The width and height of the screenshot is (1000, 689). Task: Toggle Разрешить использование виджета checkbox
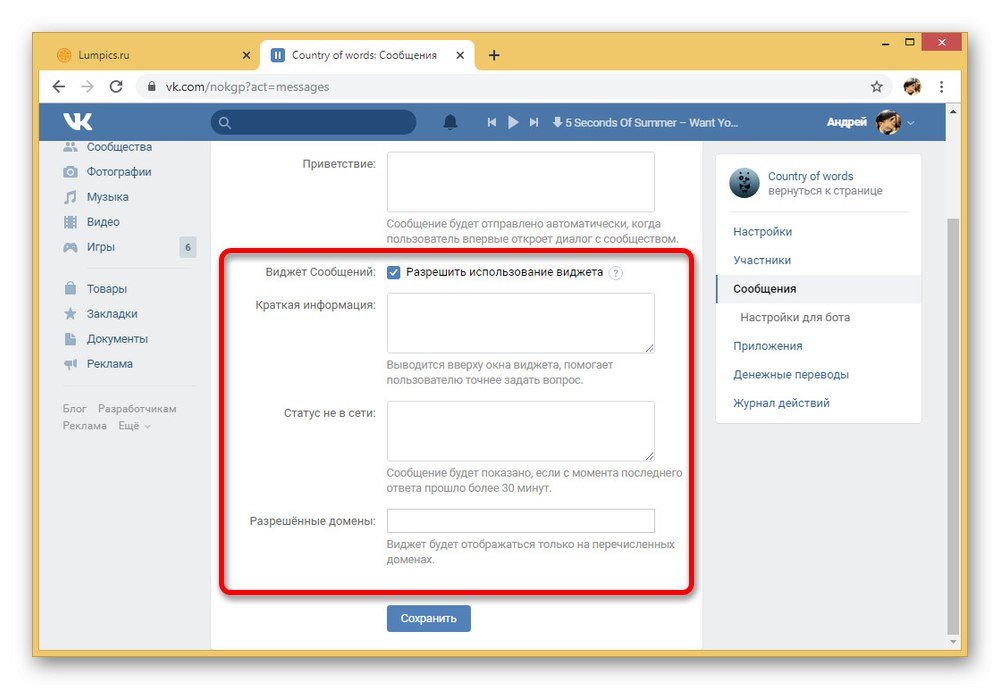[x=393, y=272]
